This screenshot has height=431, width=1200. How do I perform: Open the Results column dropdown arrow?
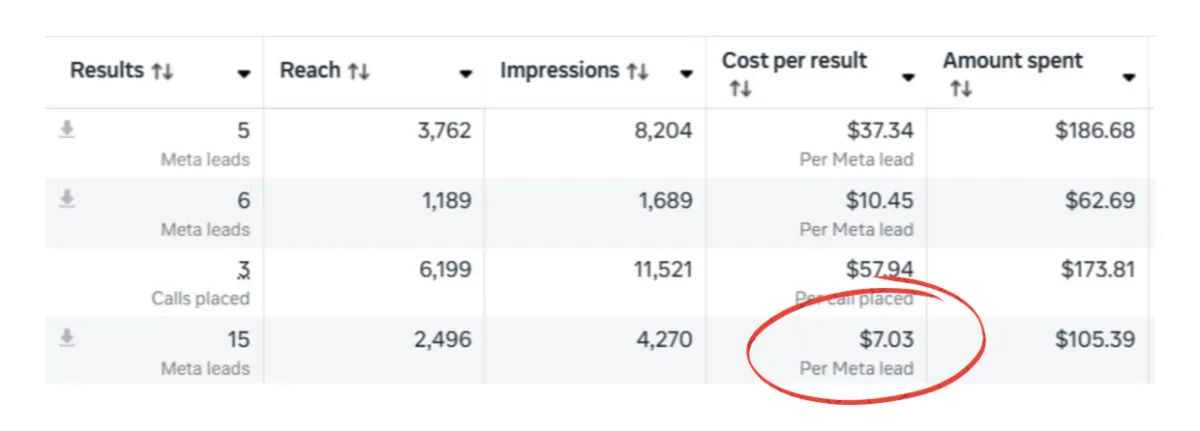(x=244, y=74)
